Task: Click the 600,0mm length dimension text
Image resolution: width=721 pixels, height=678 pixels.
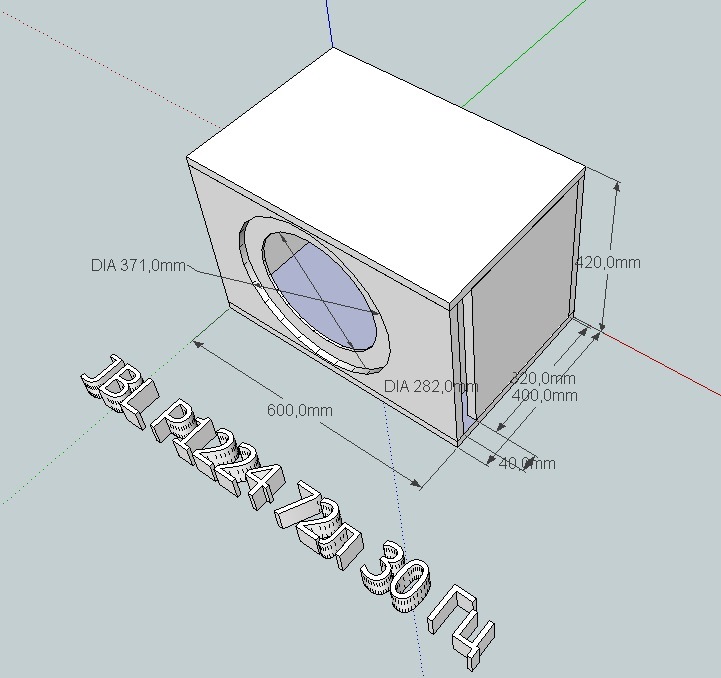Action: coord(299,410)
